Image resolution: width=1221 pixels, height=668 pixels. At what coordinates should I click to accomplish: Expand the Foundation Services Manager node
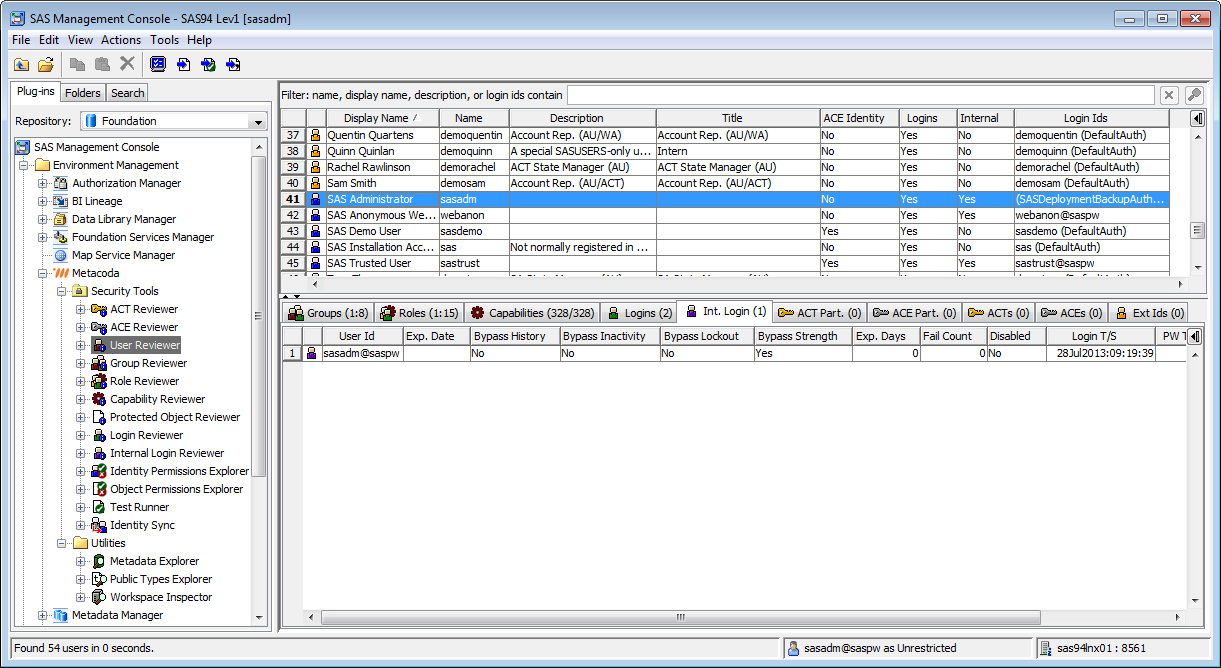(x=43, y=237)
